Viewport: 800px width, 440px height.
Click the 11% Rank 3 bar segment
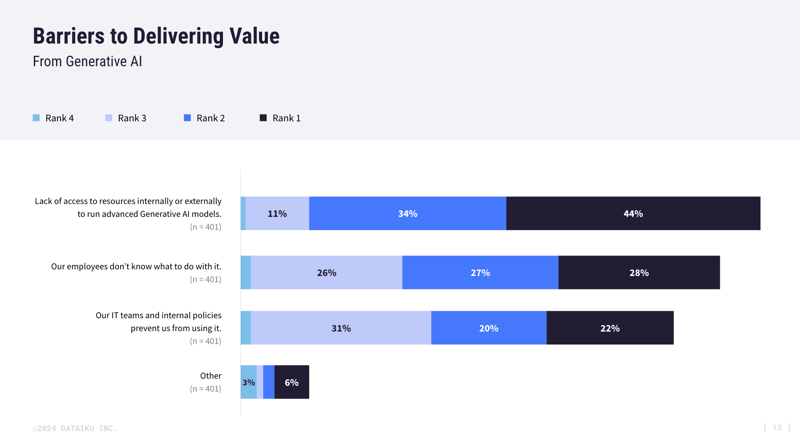coord(277,213)
